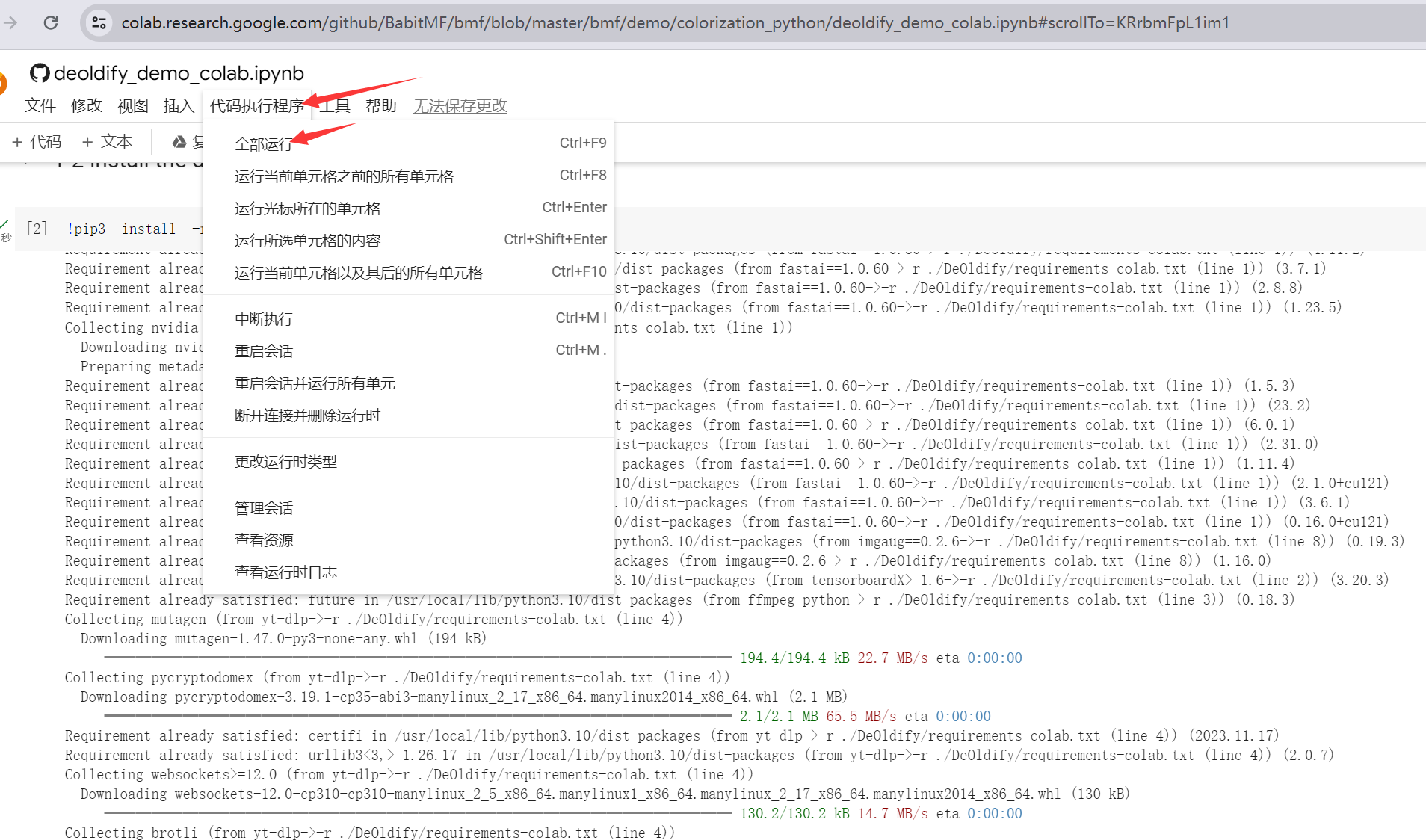Open 查看运行时日志 option
This screenshot has height=840, width=1426.
pyautogui.click(x=408, y=572)
